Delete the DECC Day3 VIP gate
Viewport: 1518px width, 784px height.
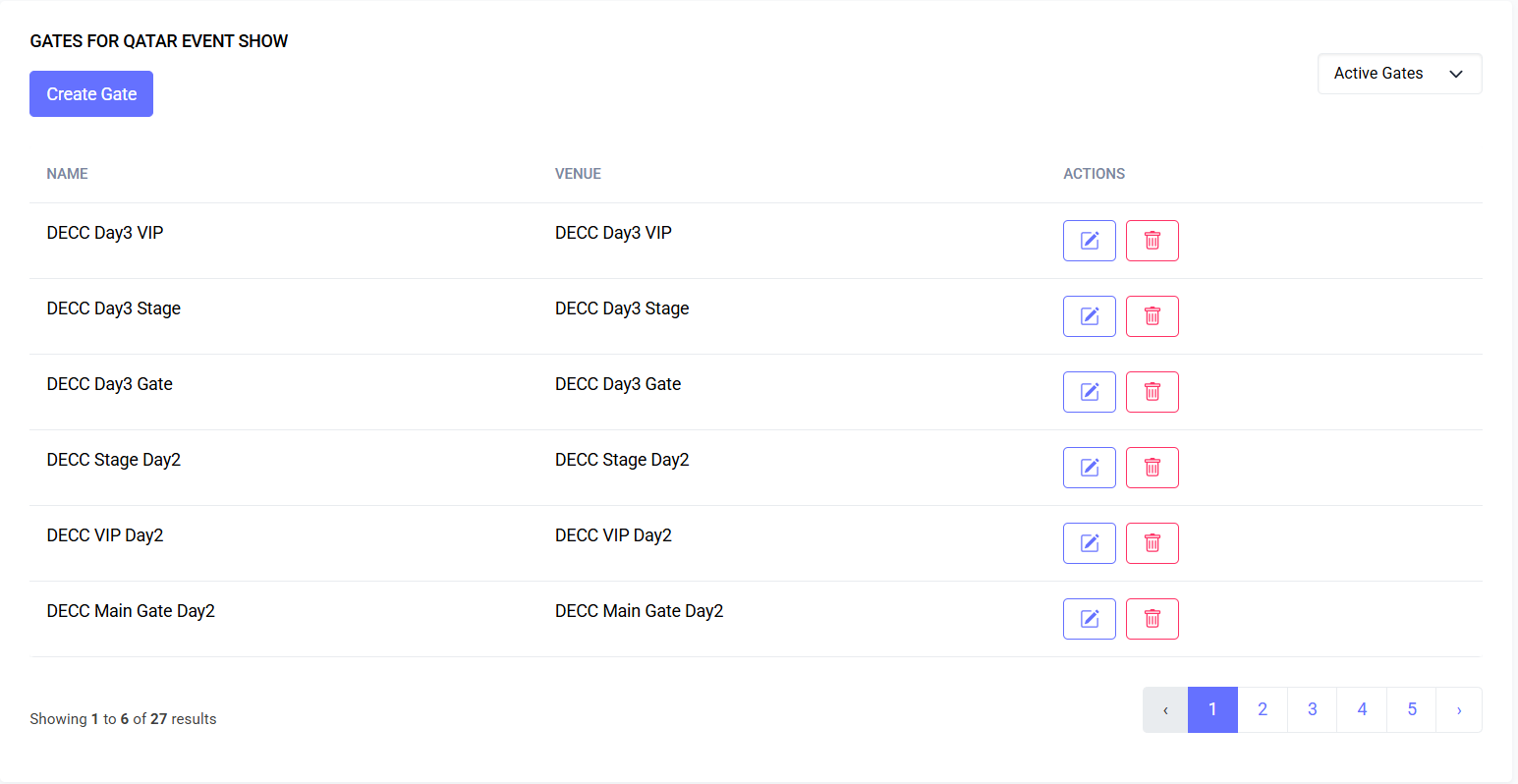click(x=1152, y=241)
